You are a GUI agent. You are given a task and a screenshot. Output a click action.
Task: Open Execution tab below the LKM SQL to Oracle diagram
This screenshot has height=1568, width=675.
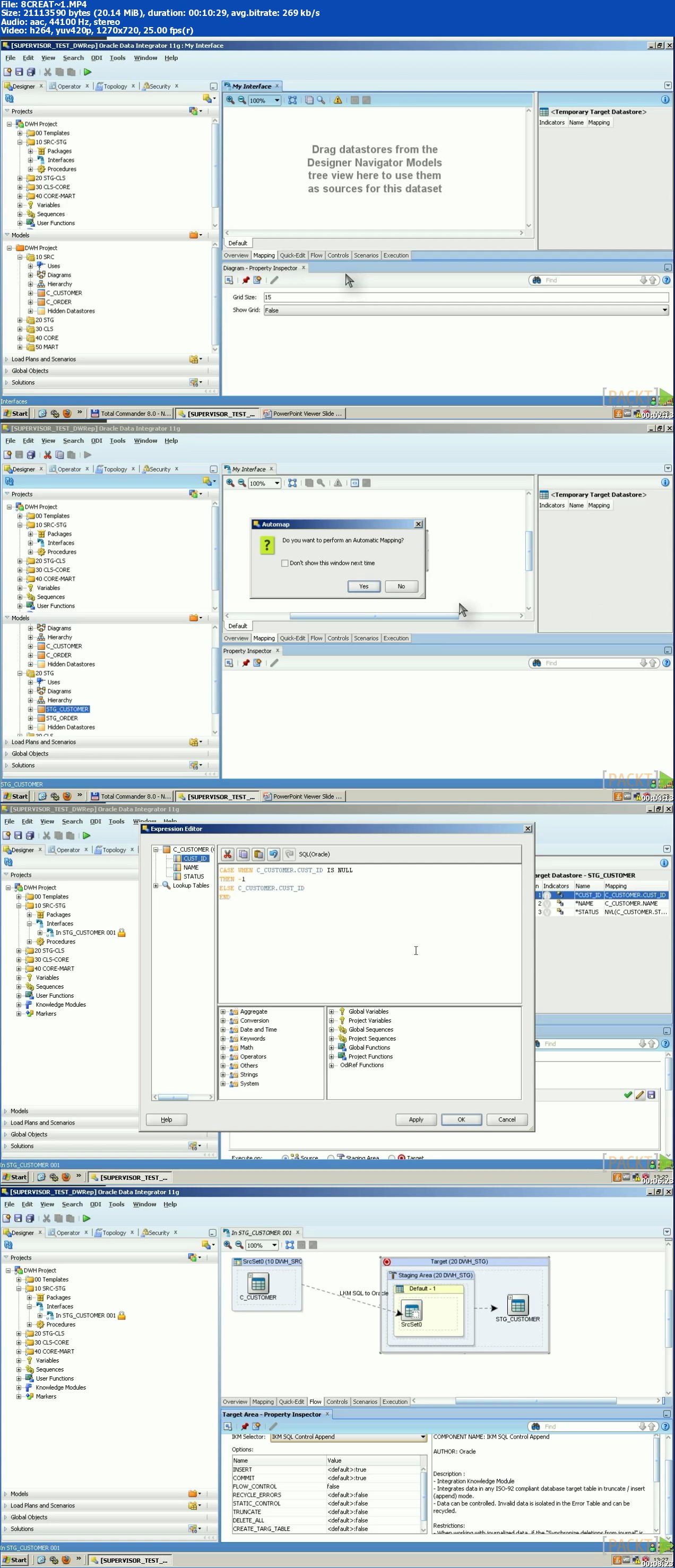[x=395, y=1401]
